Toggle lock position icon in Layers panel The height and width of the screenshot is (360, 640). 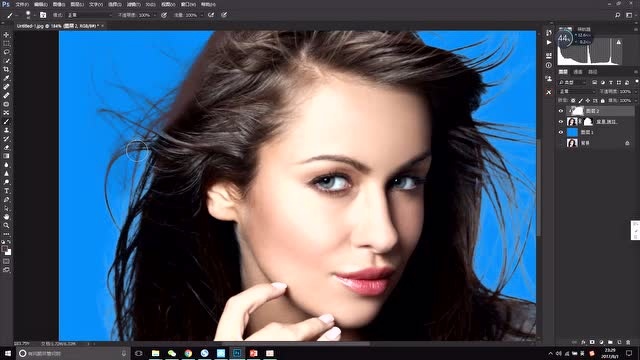click(x=588, y=100)
